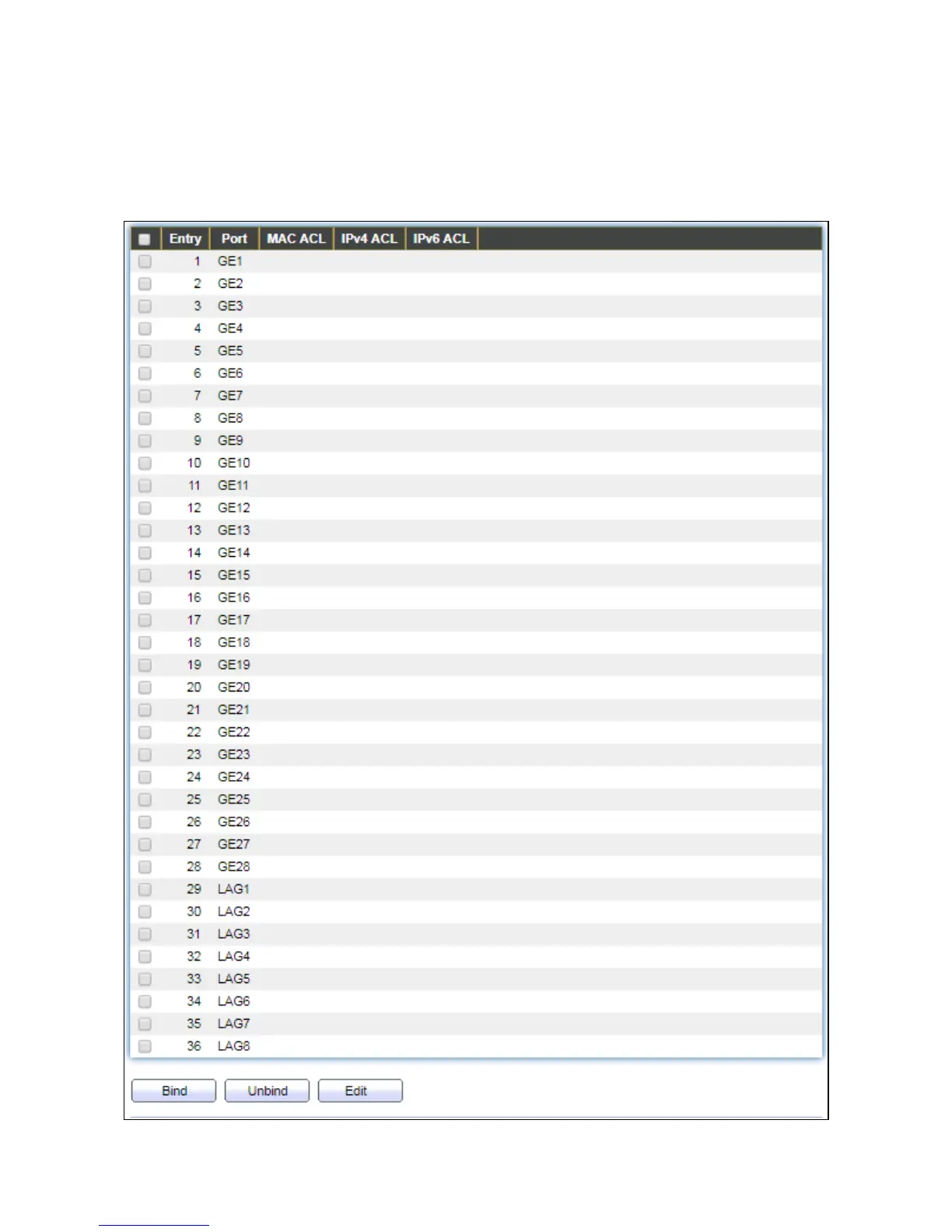Check the box for entry GE2

[x=145, y=284]
